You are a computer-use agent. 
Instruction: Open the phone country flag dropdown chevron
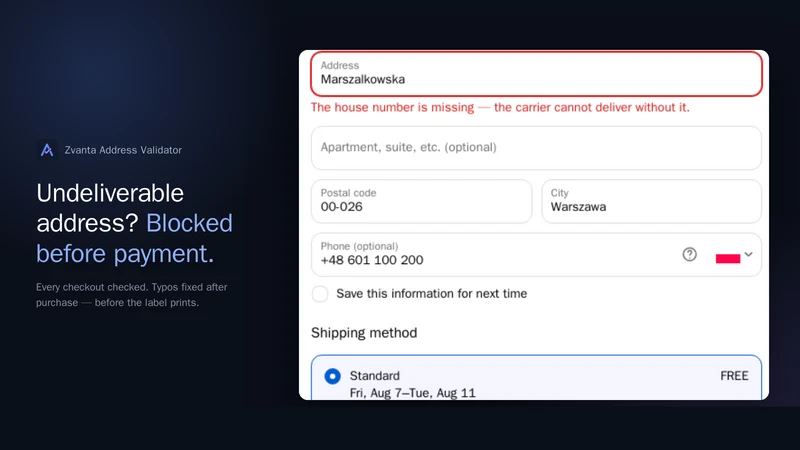click(748, 255)
